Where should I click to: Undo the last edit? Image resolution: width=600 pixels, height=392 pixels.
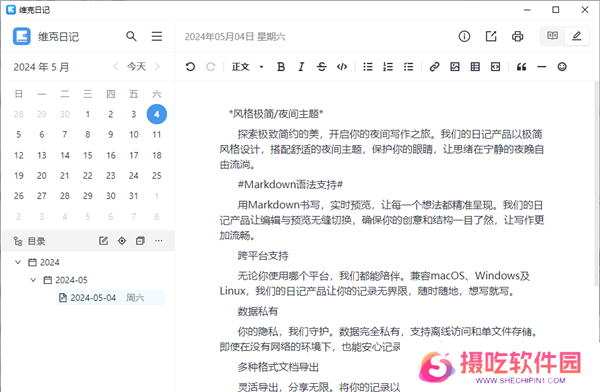tap(190, 67)
